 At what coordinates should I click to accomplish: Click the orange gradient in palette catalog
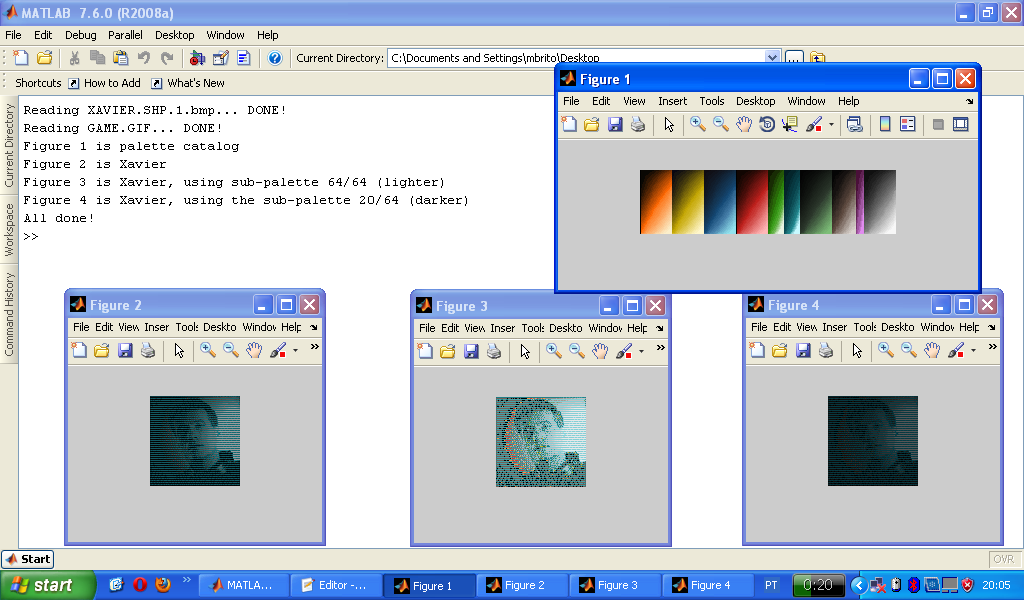655,202
